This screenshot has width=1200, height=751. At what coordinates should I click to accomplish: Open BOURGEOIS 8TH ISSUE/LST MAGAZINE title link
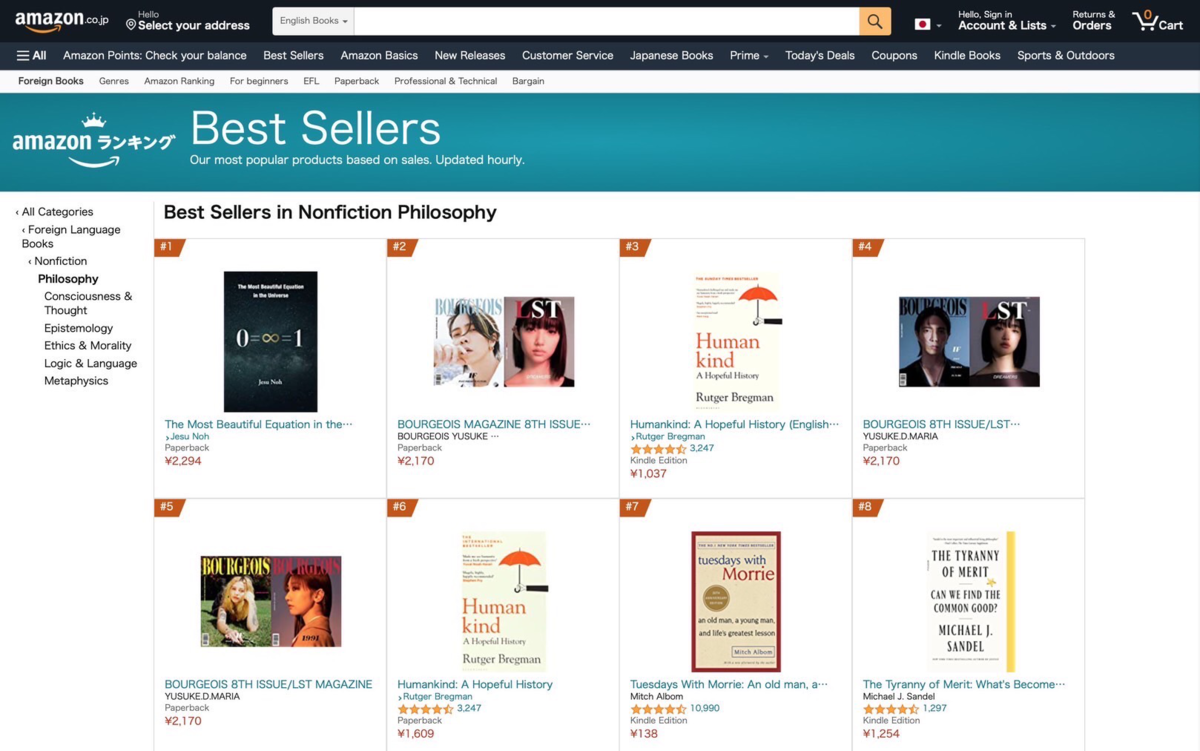[x=268, y=684]
